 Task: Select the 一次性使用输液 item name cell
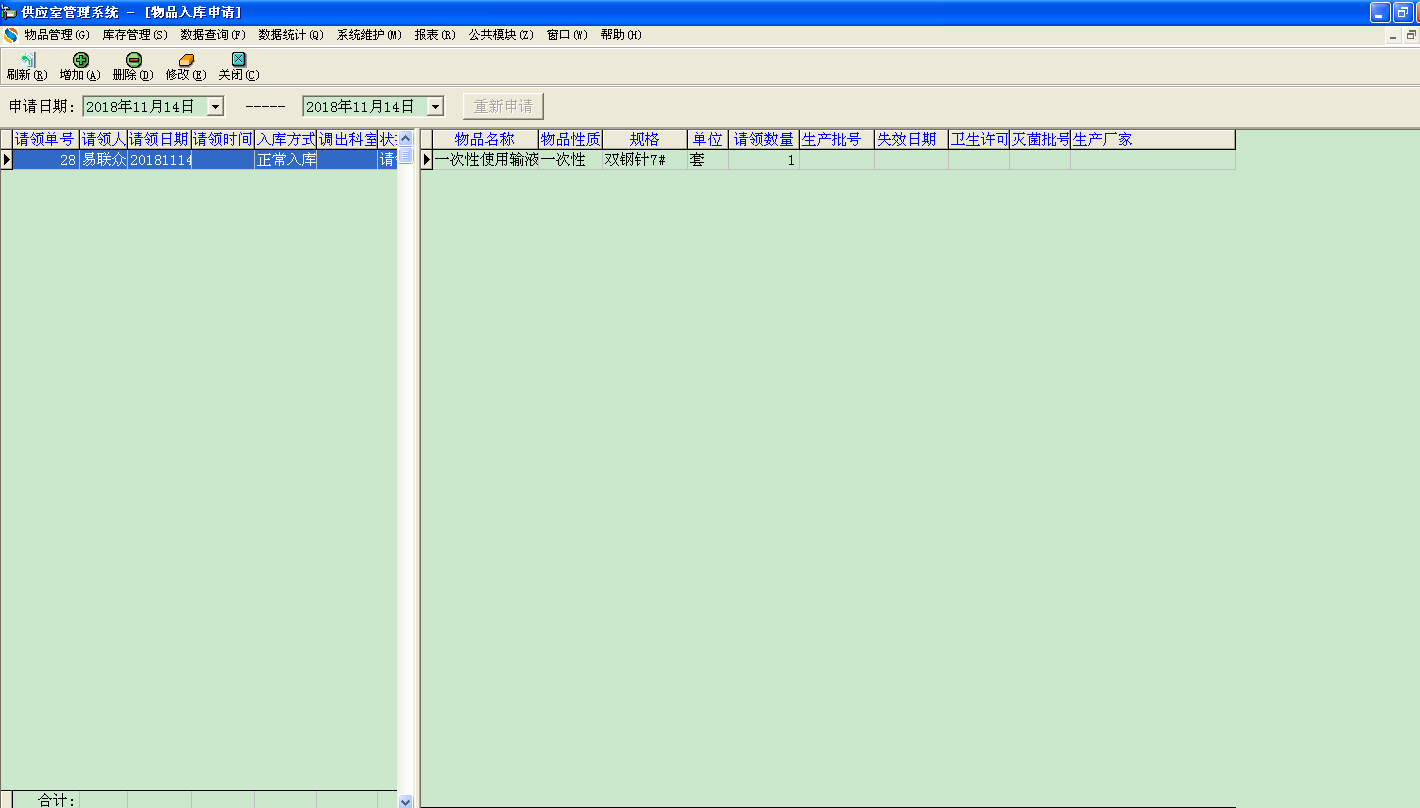click(x=486, y=159)
